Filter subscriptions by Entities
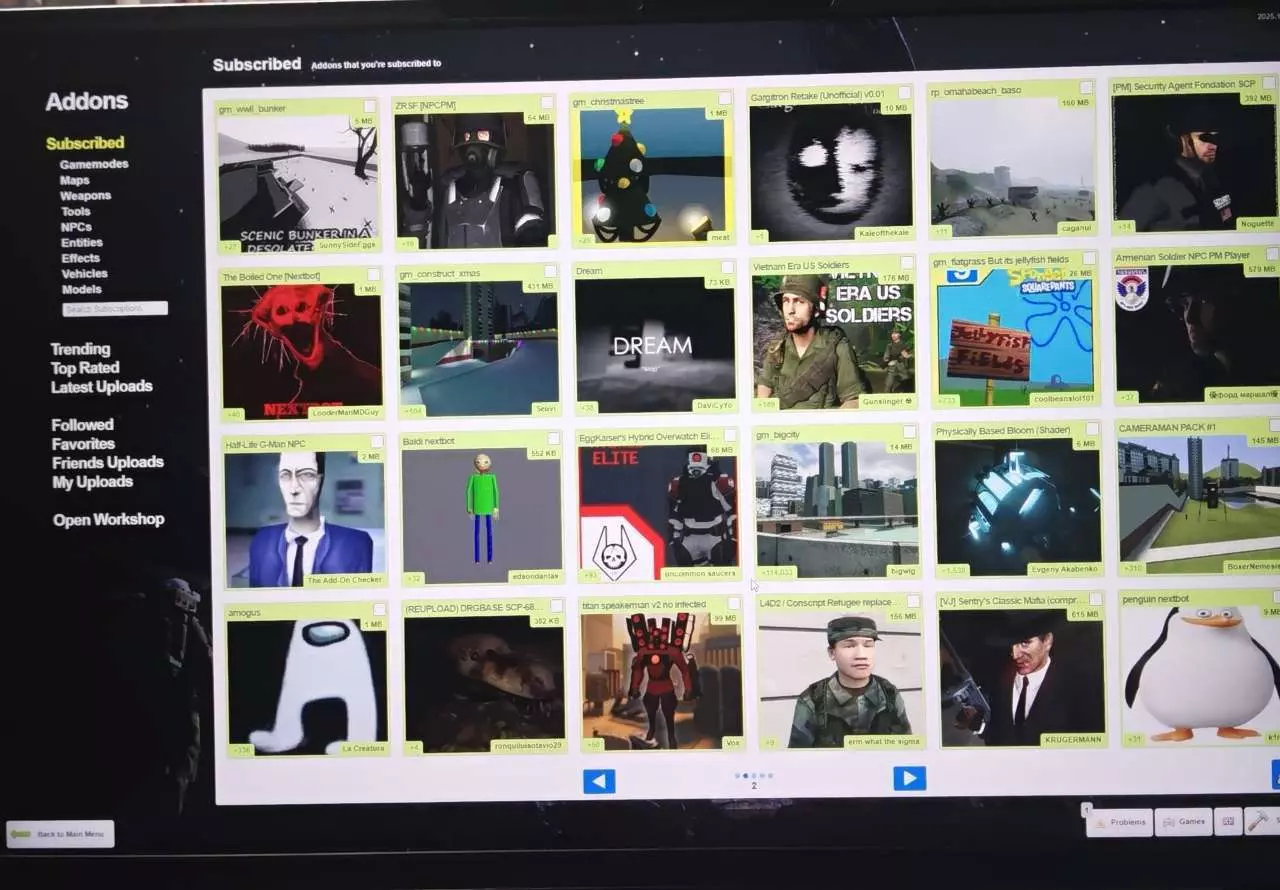 [x=82, y=242]
